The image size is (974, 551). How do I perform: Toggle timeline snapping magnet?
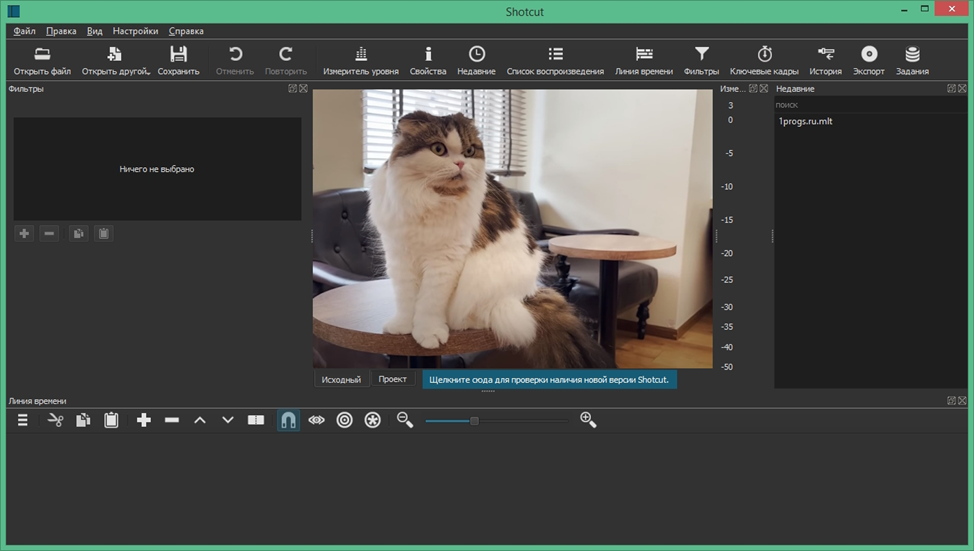click(288, 421)
